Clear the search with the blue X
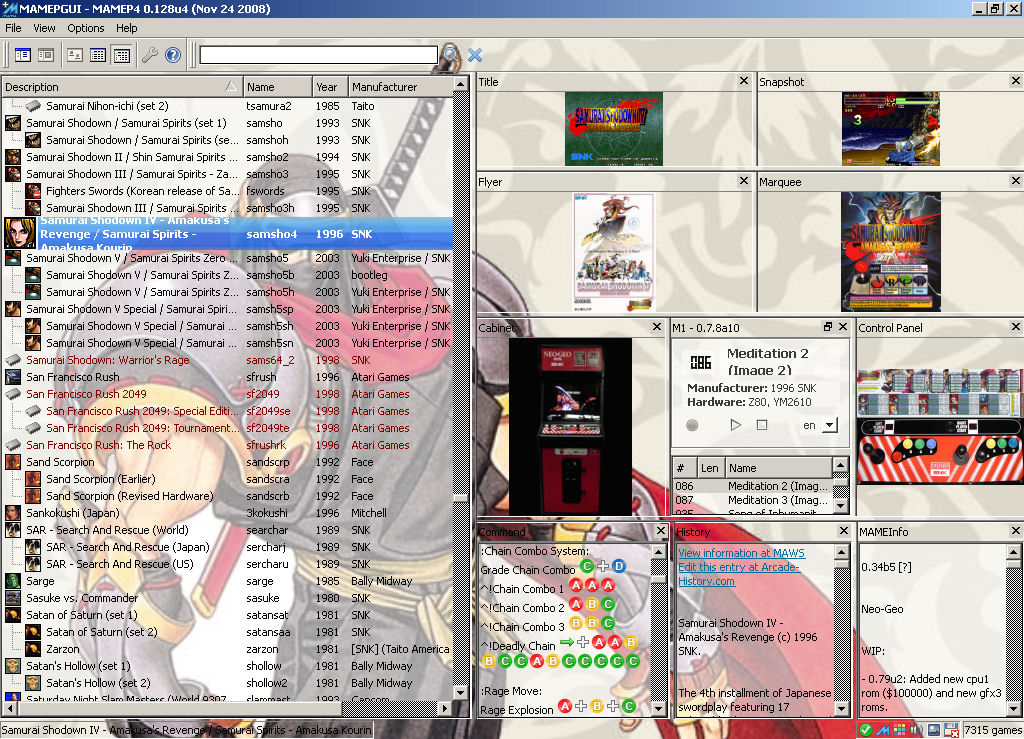The width and height of the screenshot is (1024, 739). point(475,55)
